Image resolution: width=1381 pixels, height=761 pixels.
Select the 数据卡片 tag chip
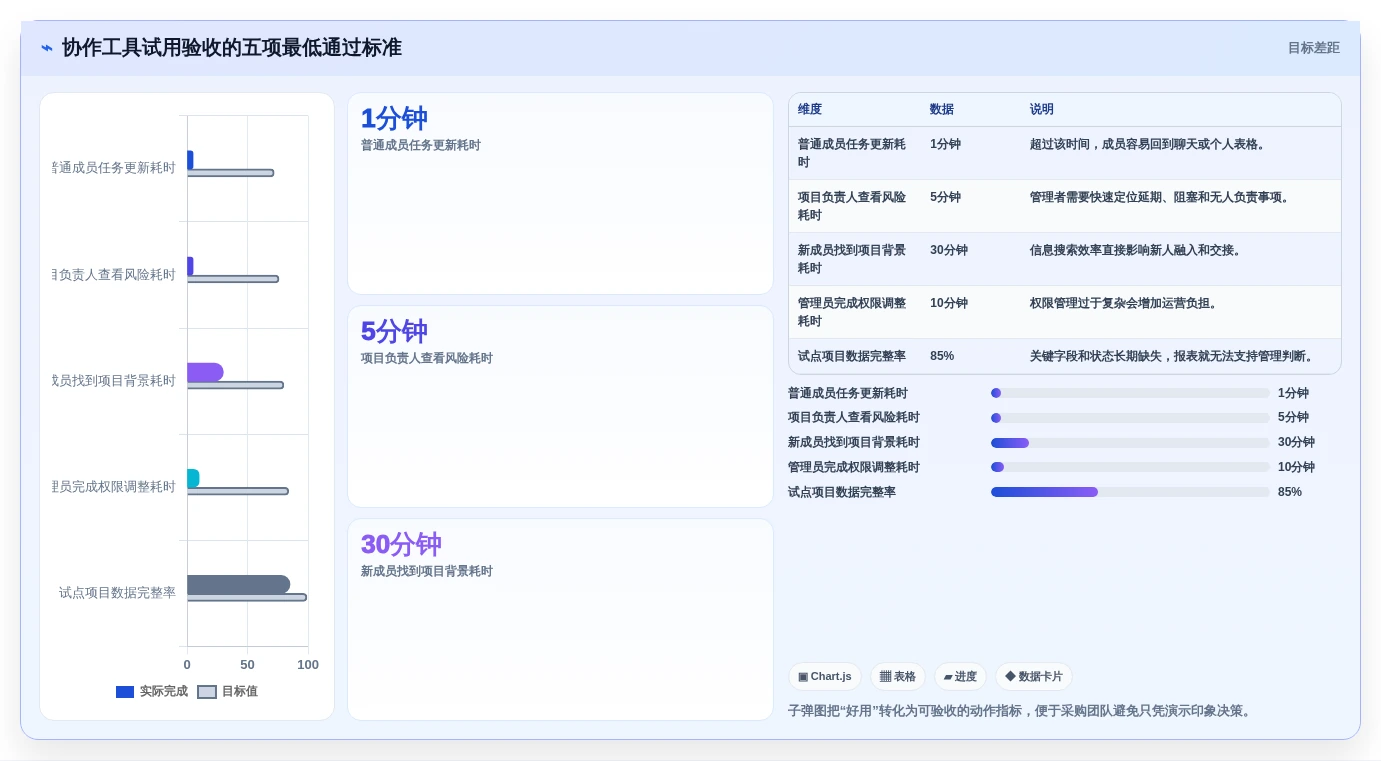click(x=1034, y=677)
